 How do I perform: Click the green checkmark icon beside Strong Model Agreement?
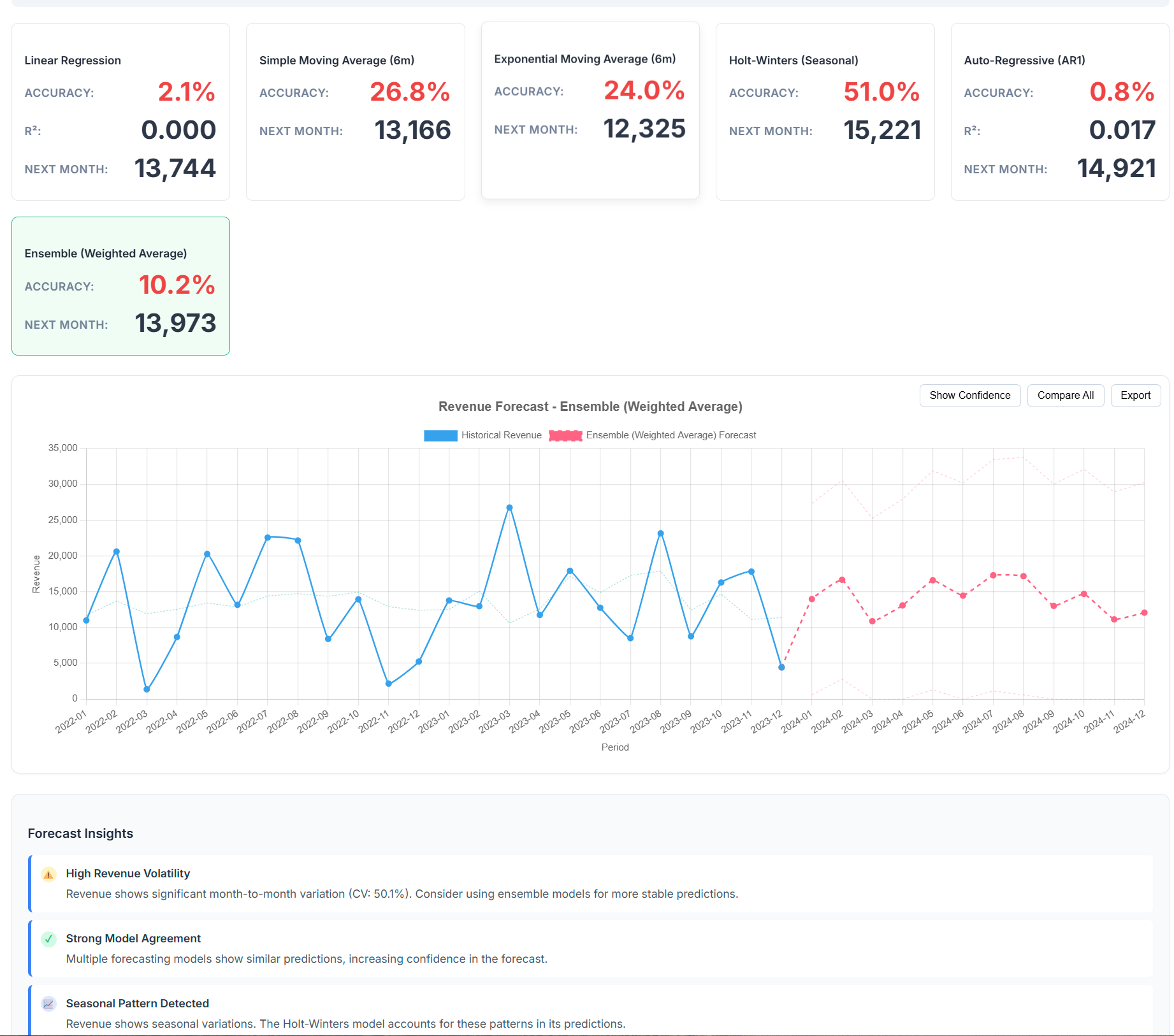pos(48,939)
